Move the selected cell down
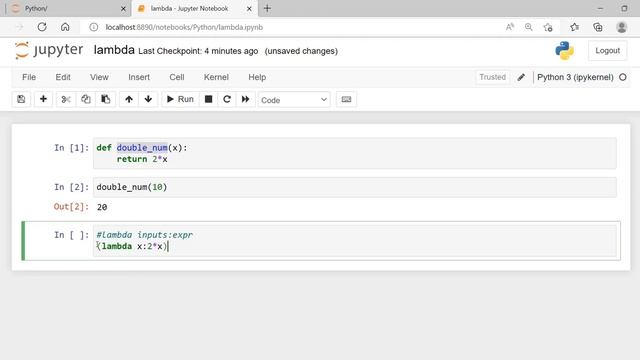 [x=149, y=99]
